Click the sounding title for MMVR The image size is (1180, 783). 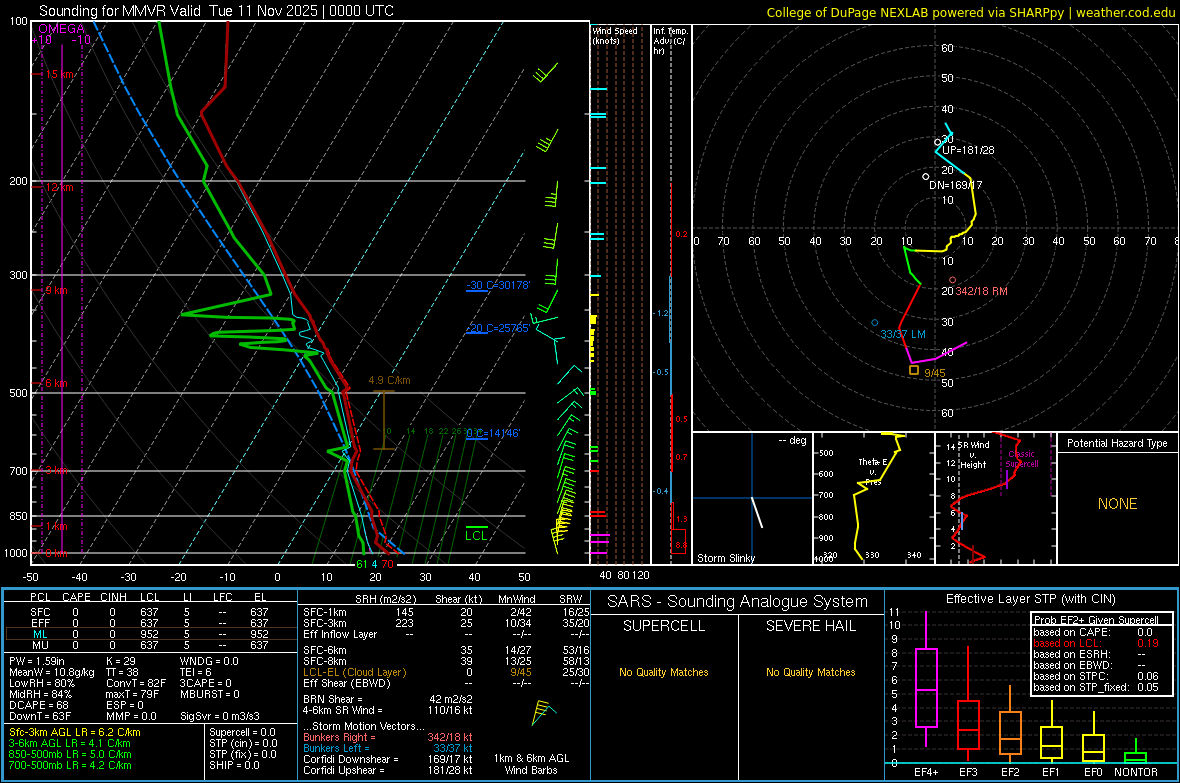click(x=216, y=11)
